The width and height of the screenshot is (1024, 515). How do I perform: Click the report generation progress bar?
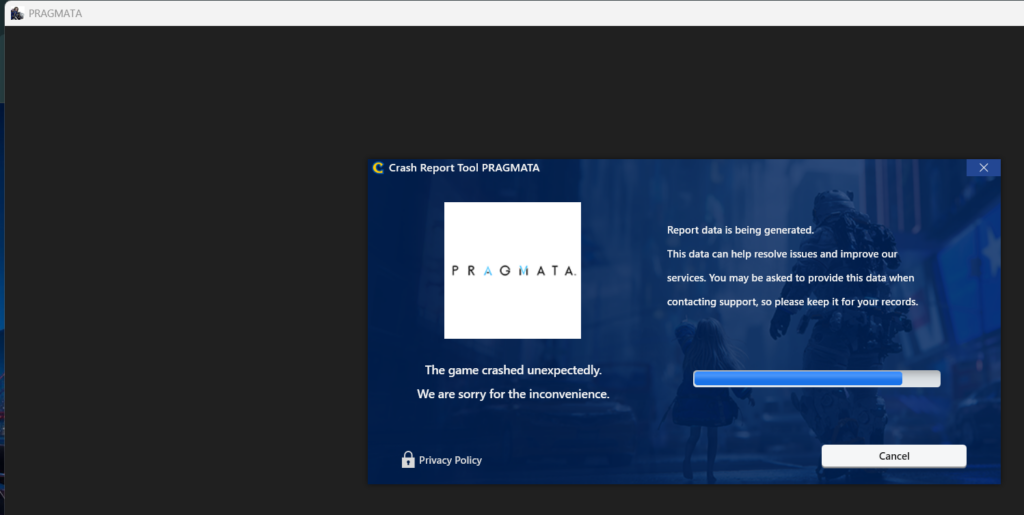pyautogui.click(x=816, y=379)
